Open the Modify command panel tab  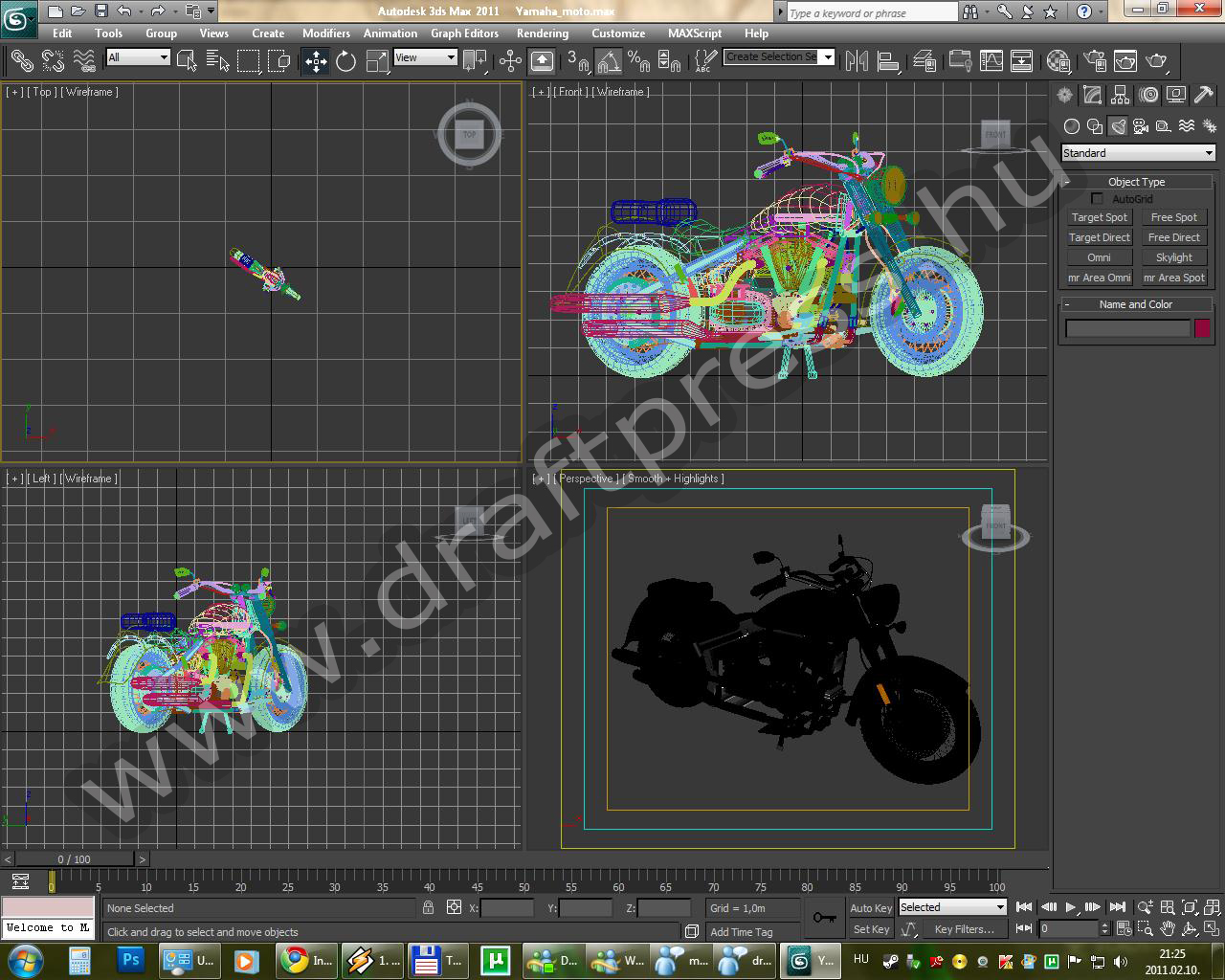point(1092,95)
